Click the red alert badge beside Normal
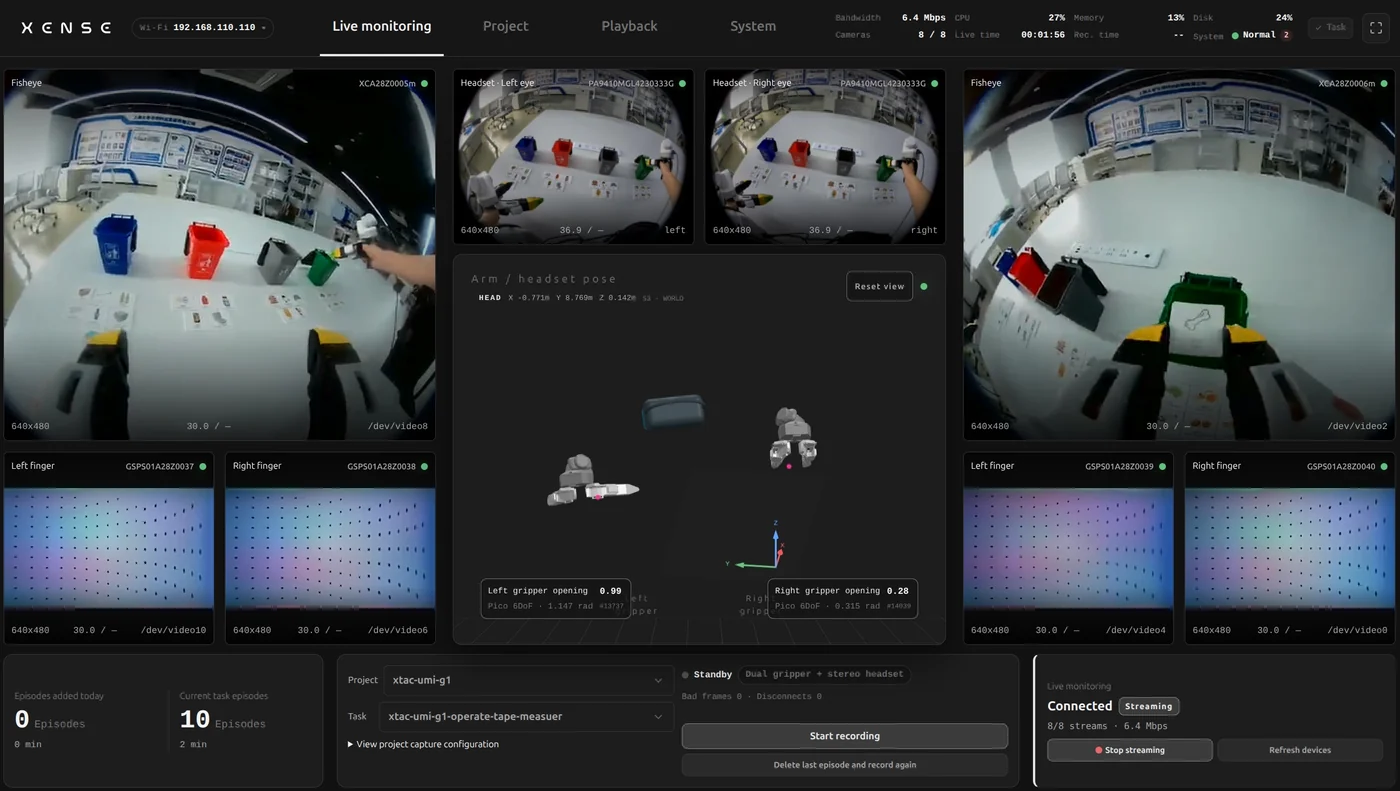This screenshot has height=791, width=1400. tap(1286, 35)
